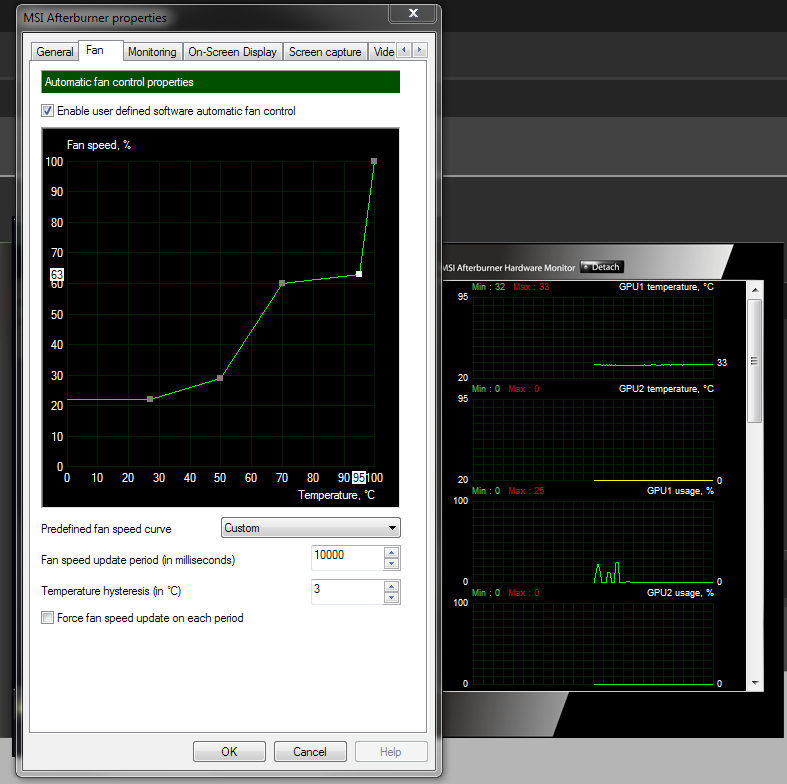787x784 pixels.
Task: Click the Temperature hysteresis input field
Action: pos(347,591)
